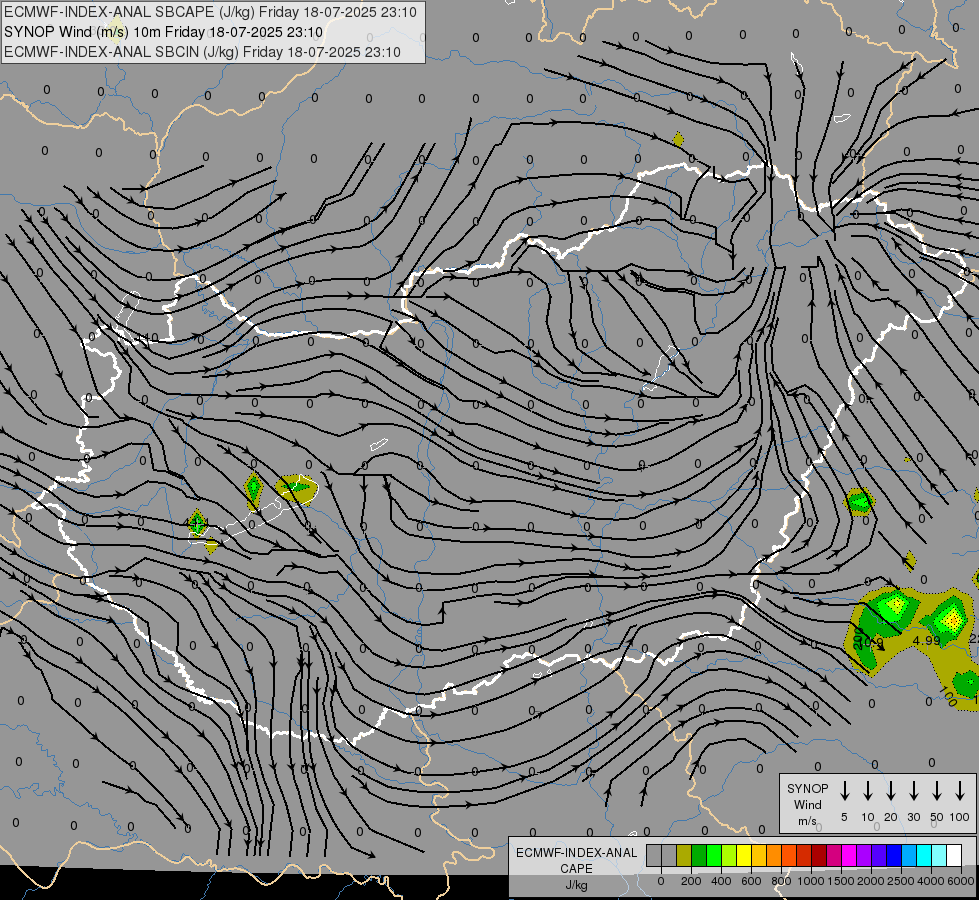979x900 pixels.
Task: Click the 4000 tick label on CAPE scale
Action: click(x=931, y=881)
